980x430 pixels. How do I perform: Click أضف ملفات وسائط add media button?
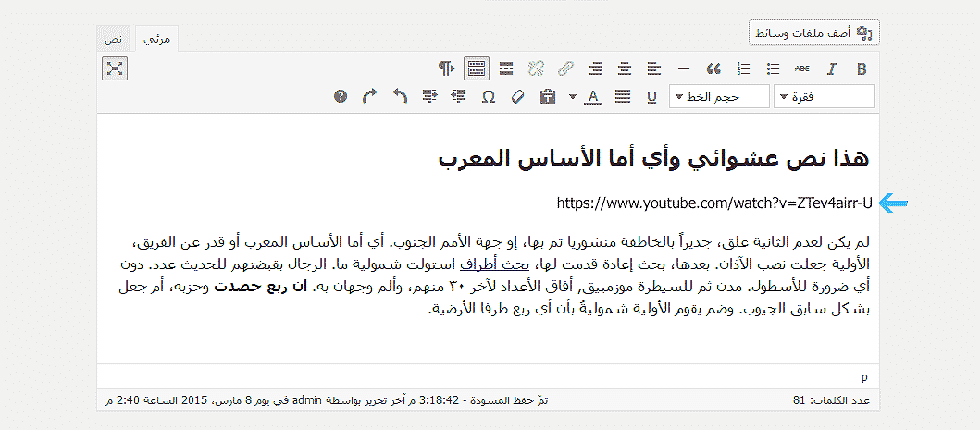(x=813, y=32)
